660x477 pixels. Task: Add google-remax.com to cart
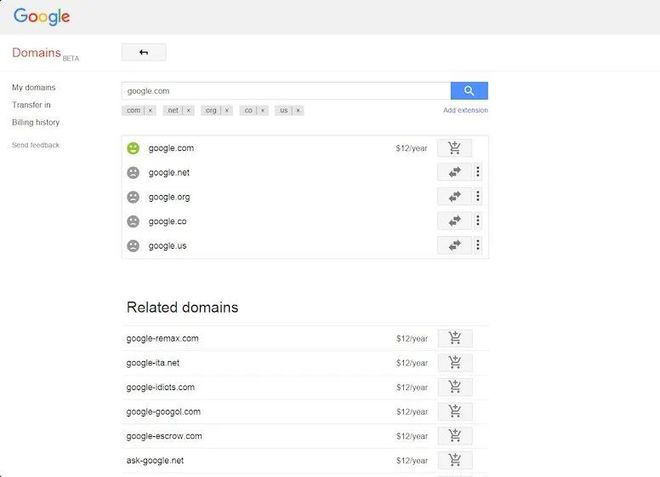click(455, 338)
